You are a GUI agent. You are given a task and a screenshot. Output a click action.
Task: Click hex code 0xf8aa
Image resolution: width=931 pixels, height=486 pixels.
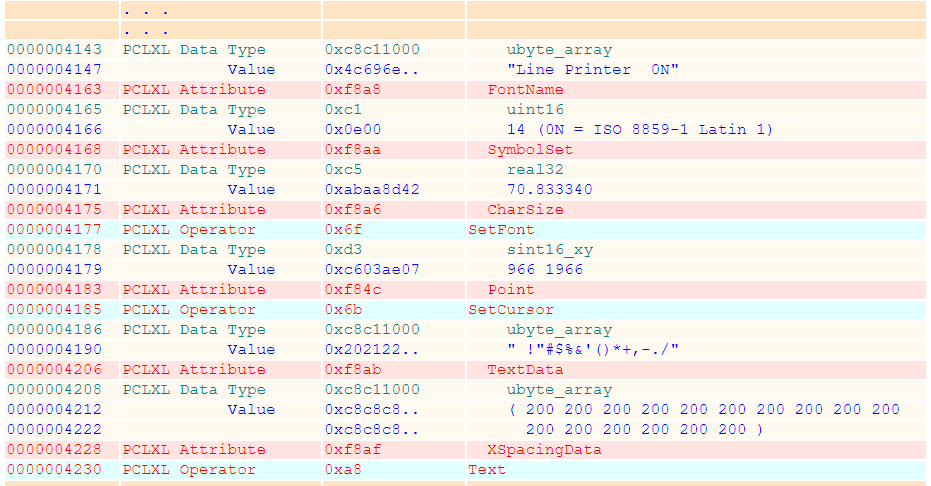(353, 150)
